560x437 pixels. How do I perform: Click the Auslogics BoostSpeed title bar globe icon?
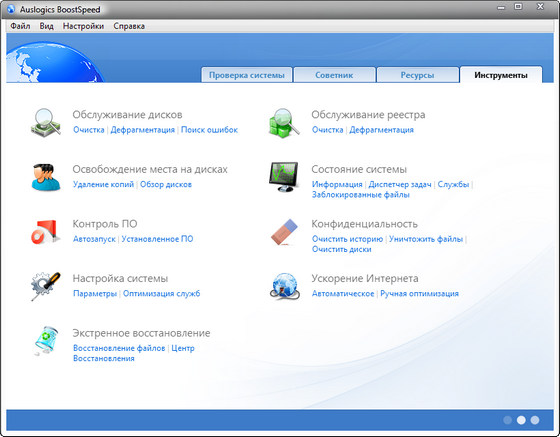11,8
